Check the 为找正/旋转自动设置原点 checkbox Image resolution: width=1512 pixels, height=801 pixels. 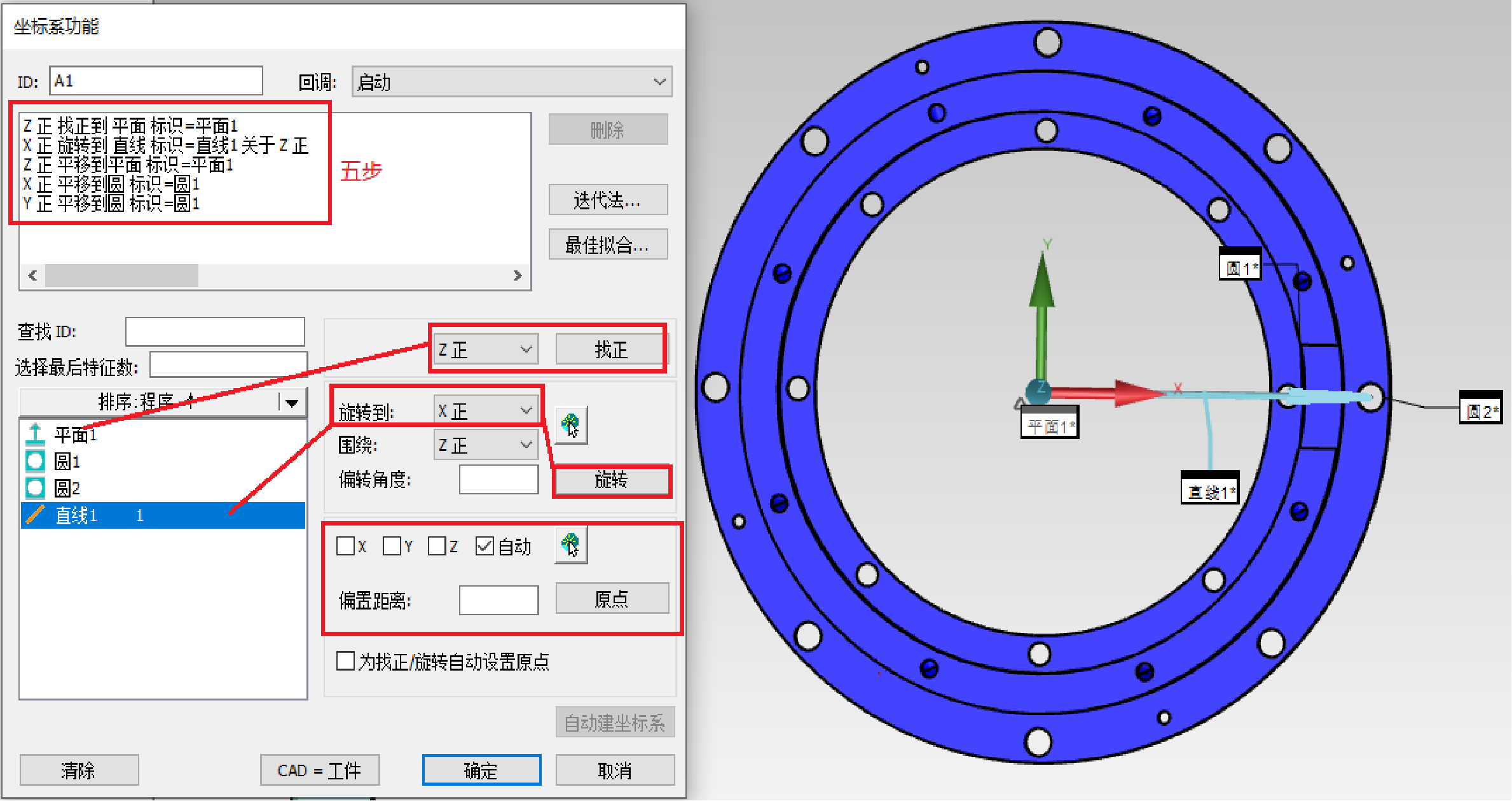point(345,662)
